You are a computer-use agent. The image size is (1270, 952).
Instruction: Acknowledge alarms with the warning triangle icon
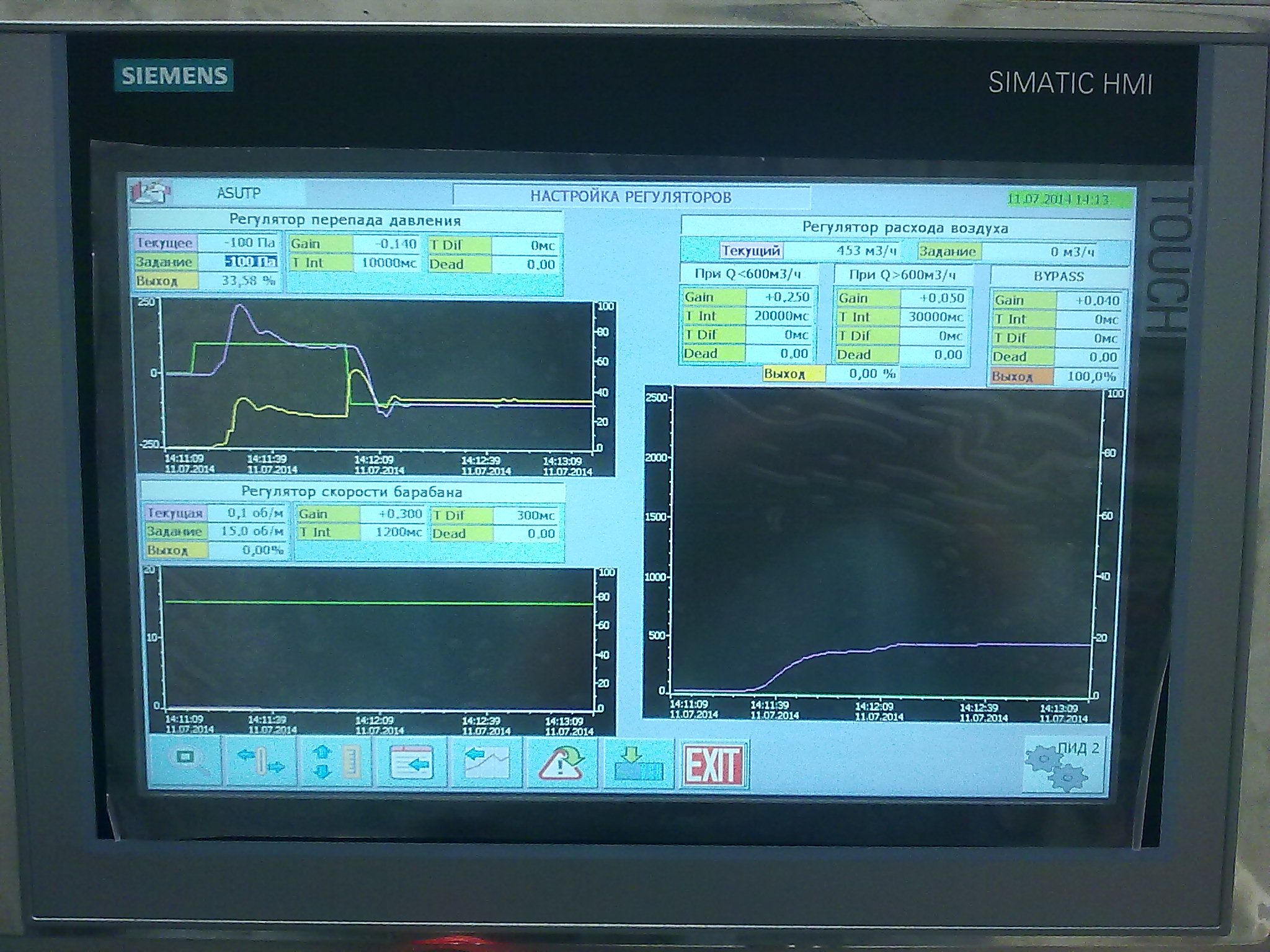click(561, 764)
